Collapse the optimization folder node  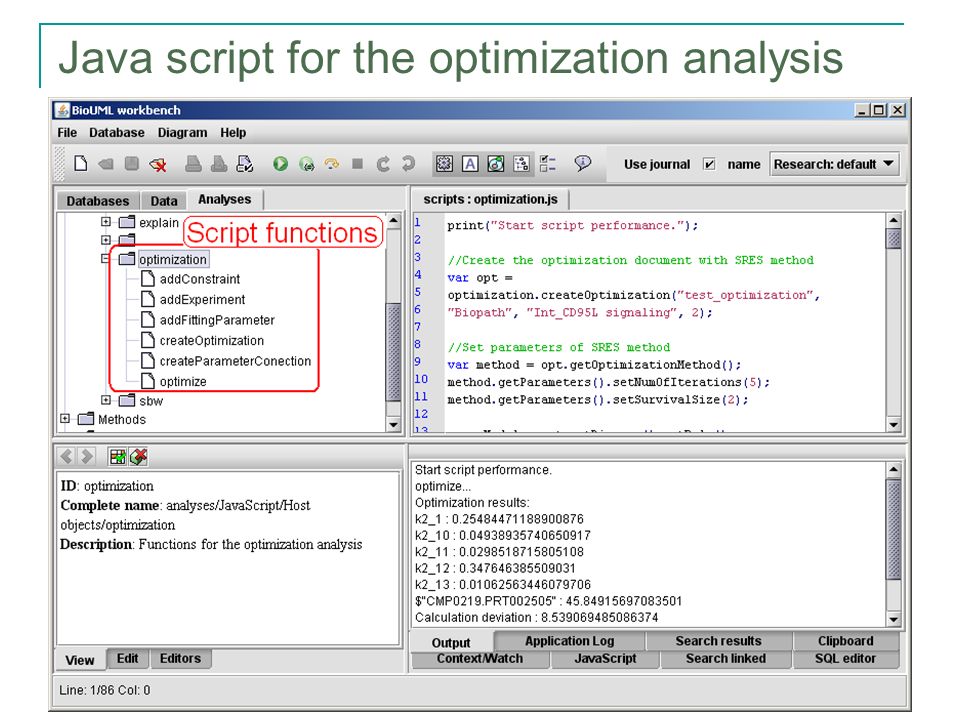tap(106, 259)
